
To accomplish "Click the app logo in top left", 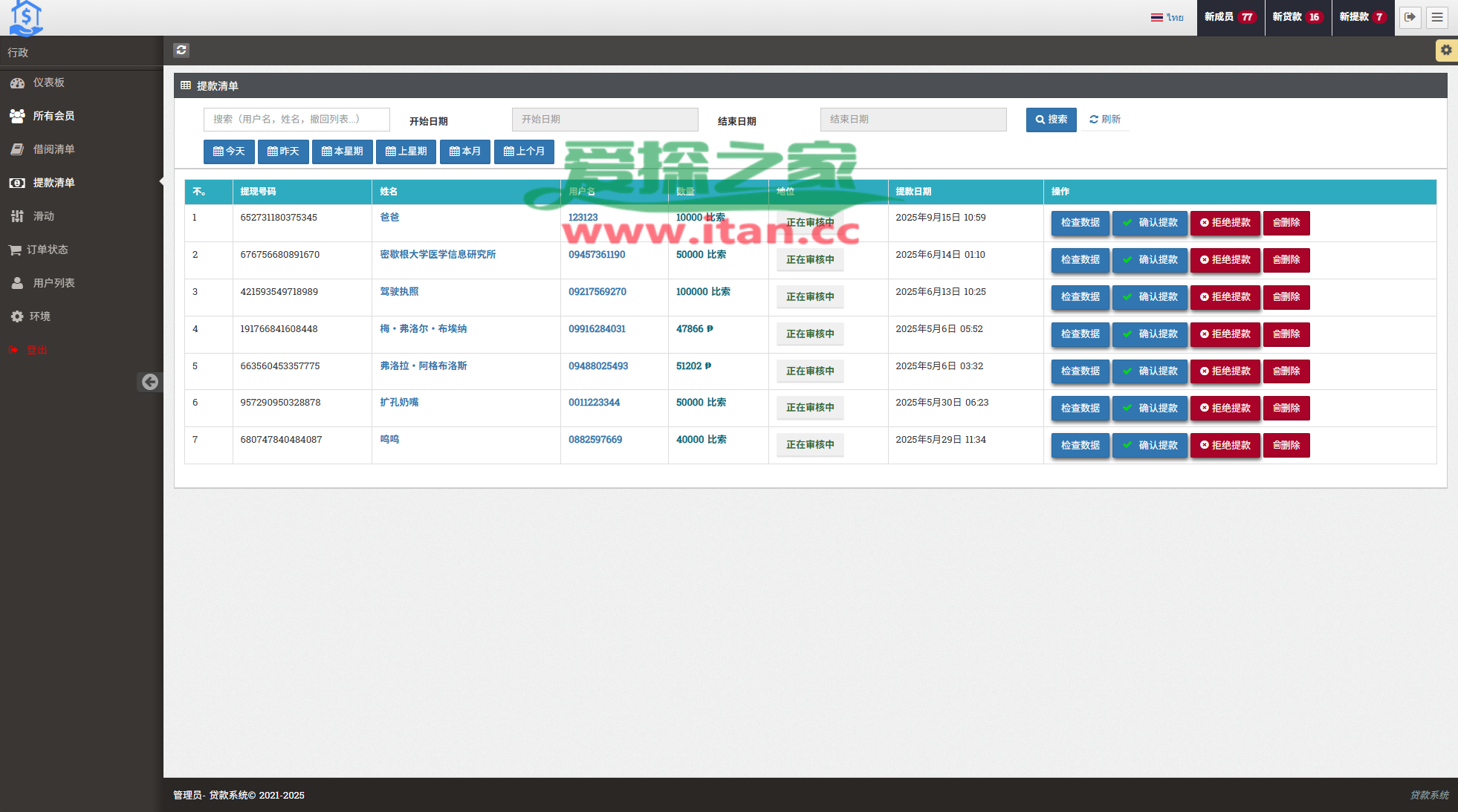I will [26, 18].
